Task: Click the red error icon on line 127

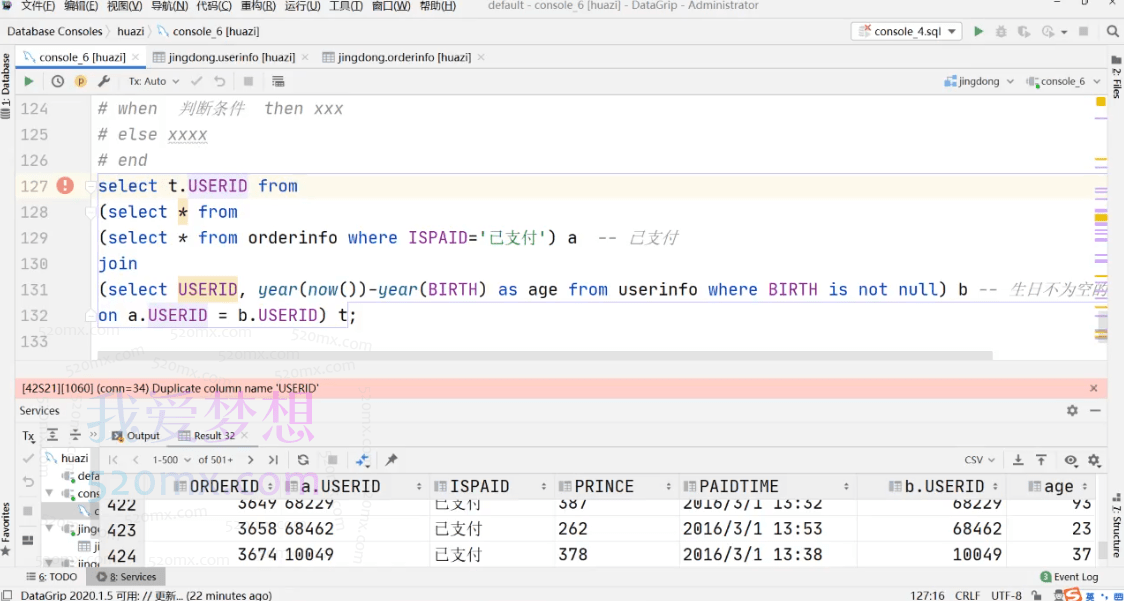Action: [65, 185]
